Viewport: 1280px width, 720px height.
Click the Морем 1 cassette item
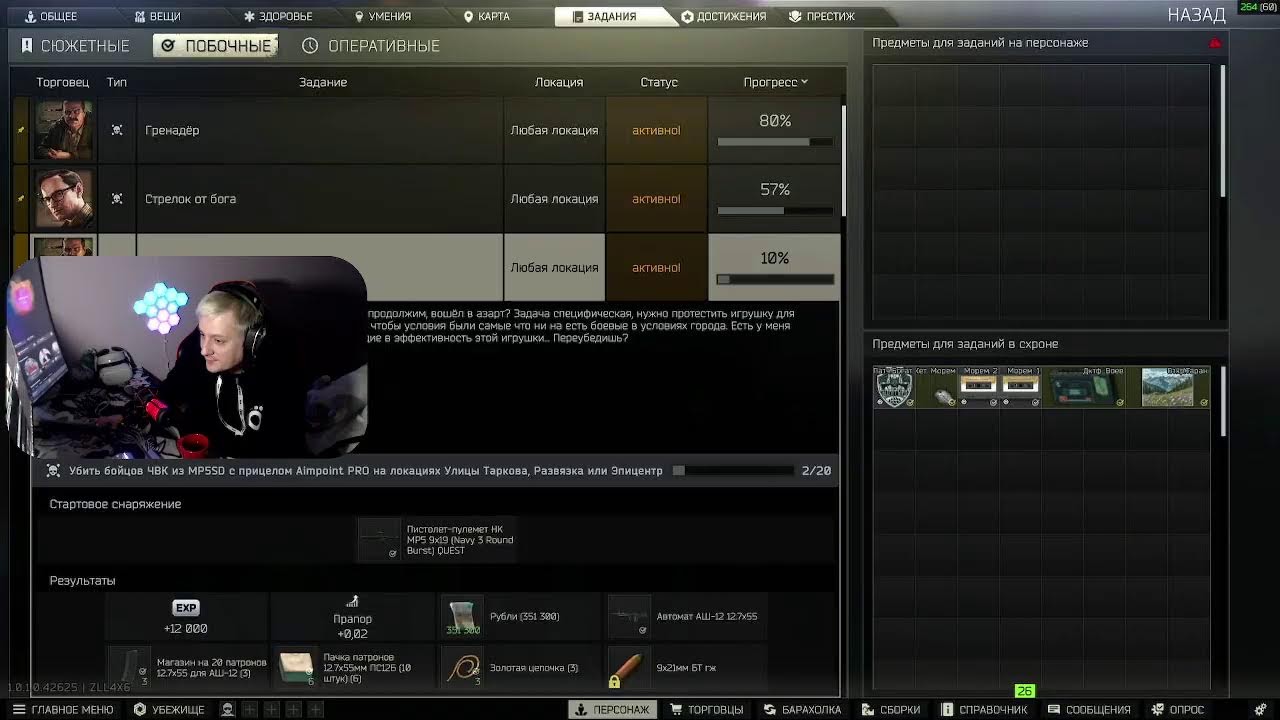[x=1020, y=387]
